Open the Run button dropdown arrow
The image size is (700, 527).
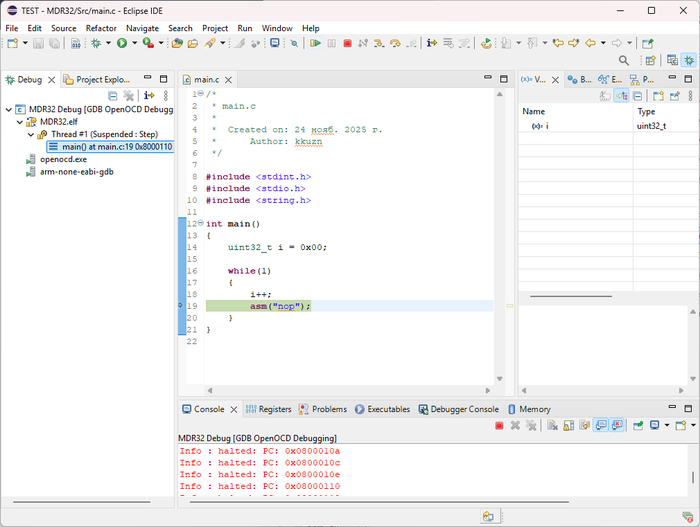pyautogui.click(x=133, y=43)
